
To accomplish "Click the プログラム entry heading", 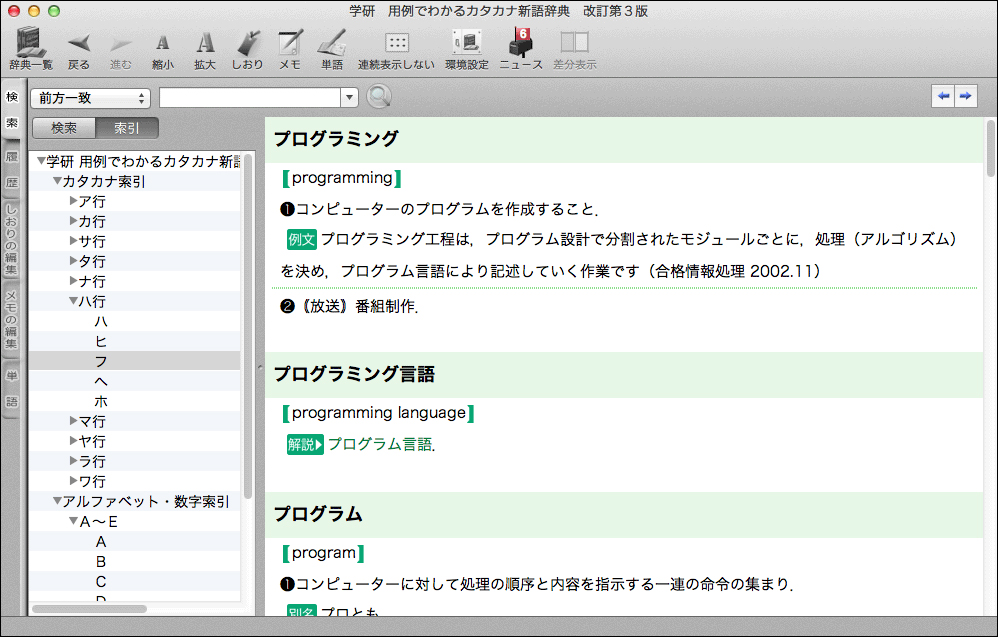I will point(318,514).
